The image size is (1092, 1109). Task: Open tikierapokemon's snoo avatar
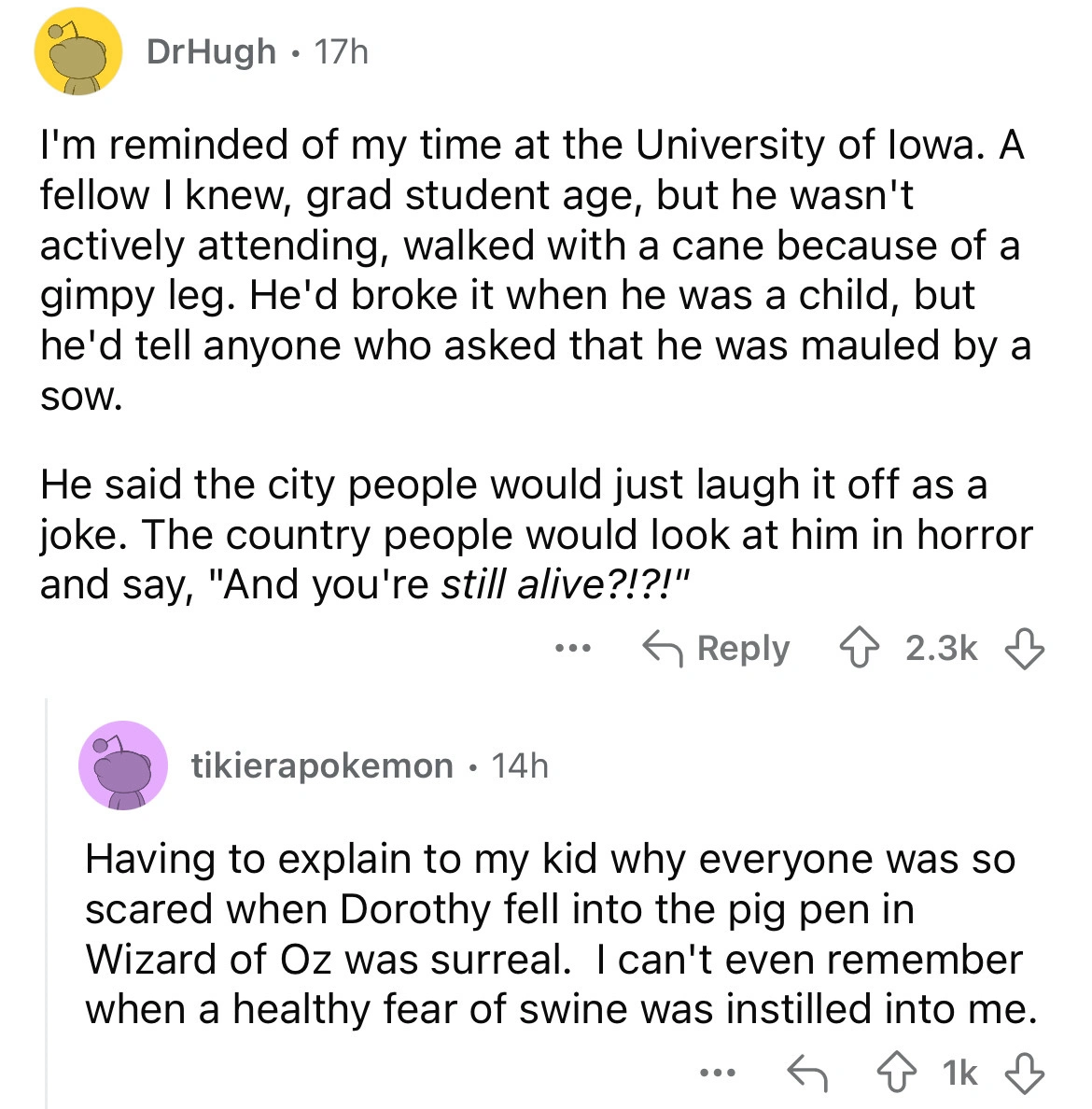[x=123, y=765]
